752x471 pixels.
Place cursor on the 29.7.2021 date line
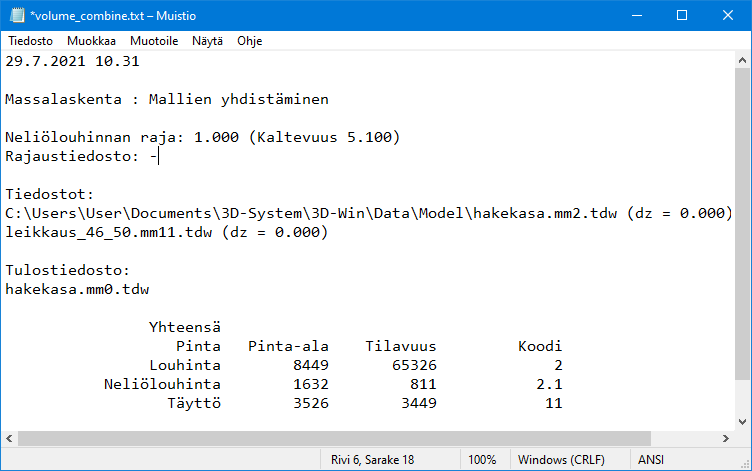71,61
